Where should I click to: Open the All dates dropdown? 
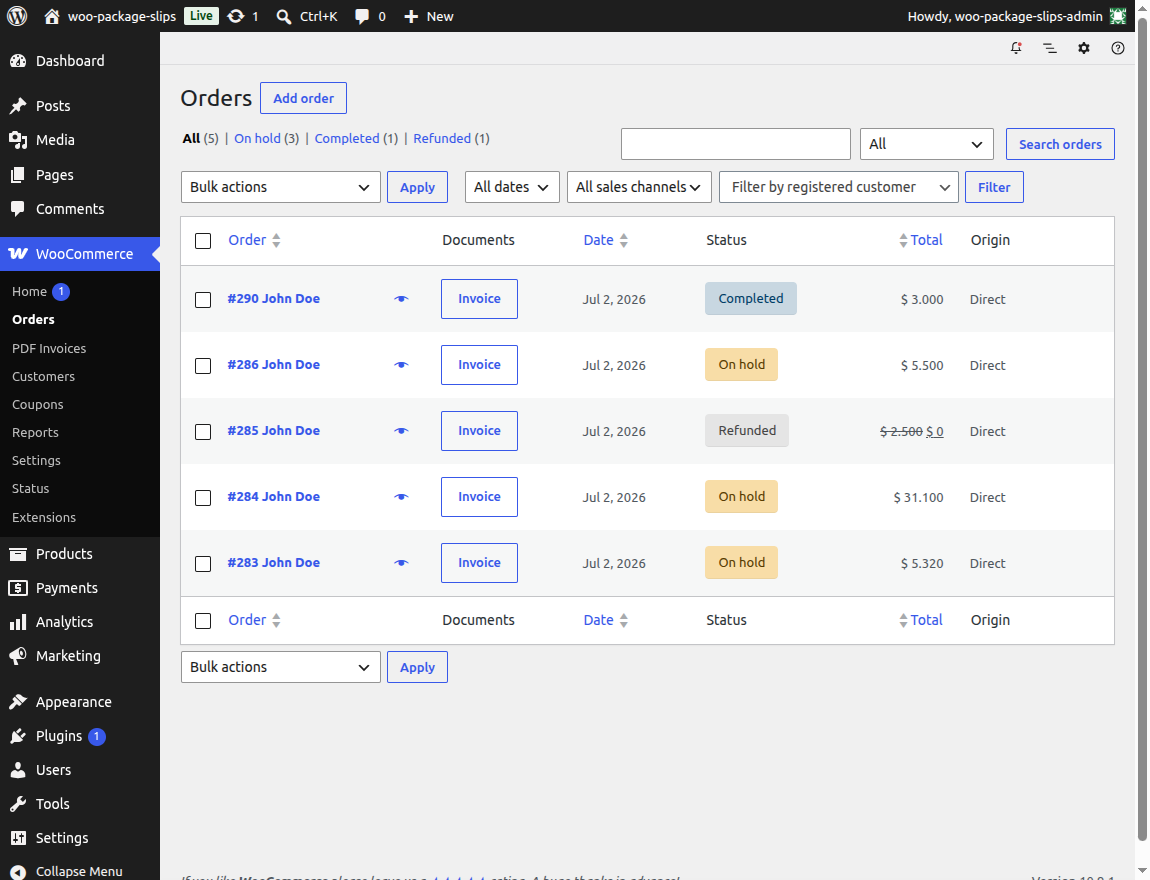(x=512, y=187)
